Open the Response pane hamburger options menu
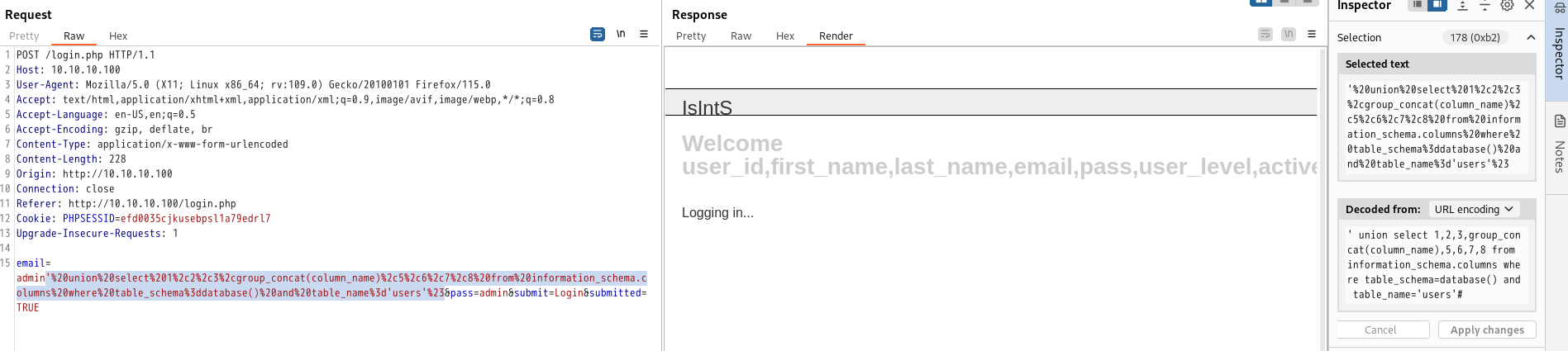This screenshot has height=351, width=1568. (1312, 35)
